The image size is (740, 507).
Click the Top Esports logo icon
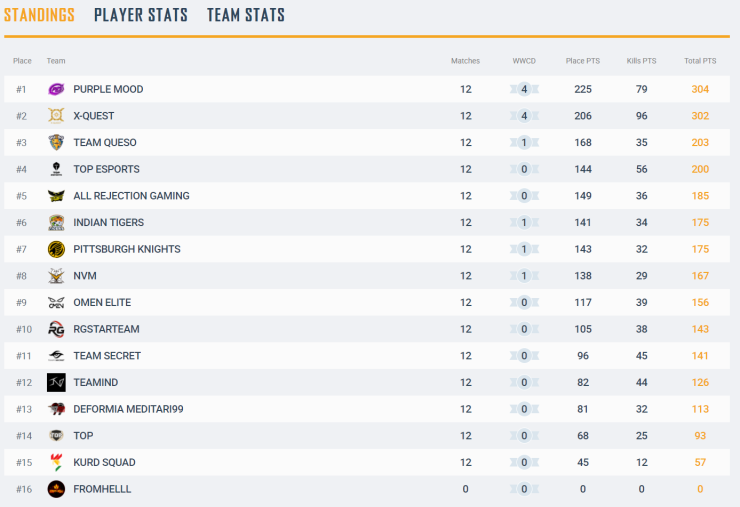pos(56,169)
